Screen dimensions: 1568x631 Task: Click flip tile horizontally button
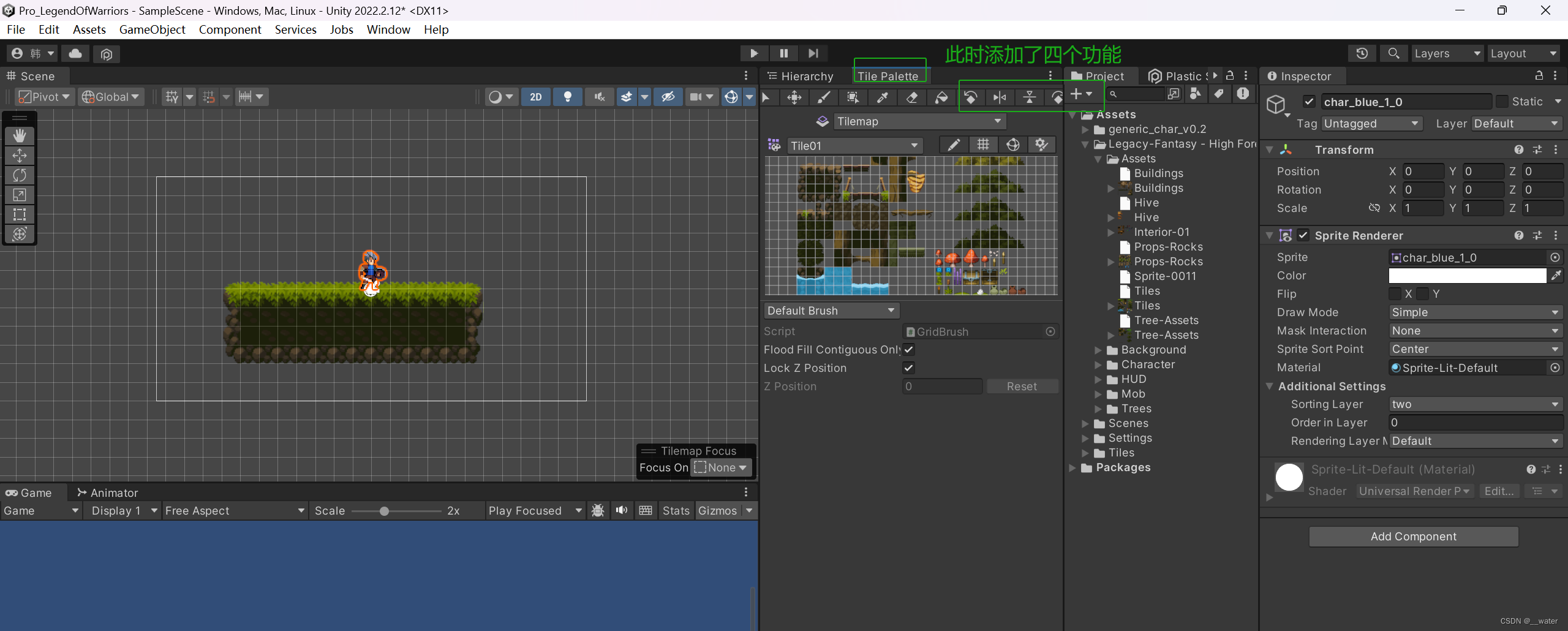point(1000,97)
